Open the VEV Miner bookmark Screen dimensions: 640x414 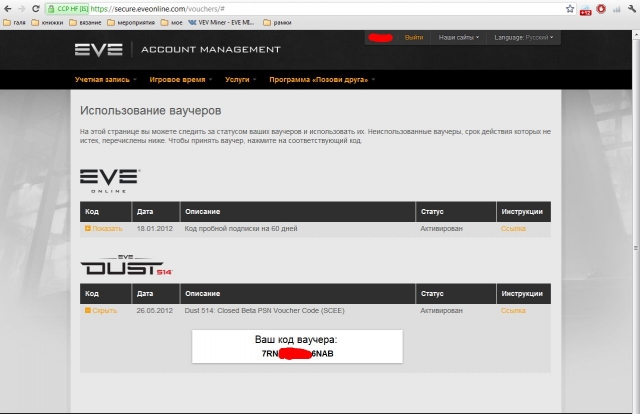(222, 22)
